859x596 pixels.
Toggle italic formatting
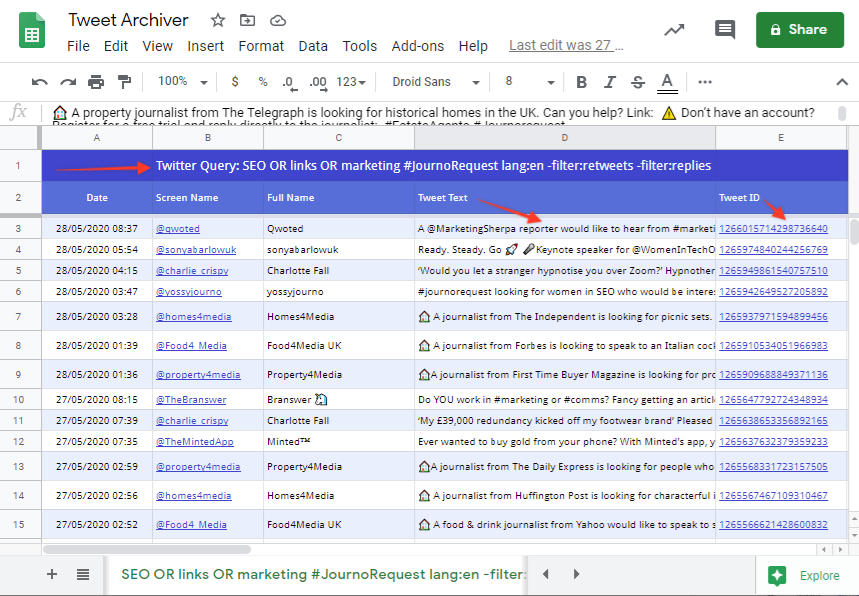click(x=609, y=82)
